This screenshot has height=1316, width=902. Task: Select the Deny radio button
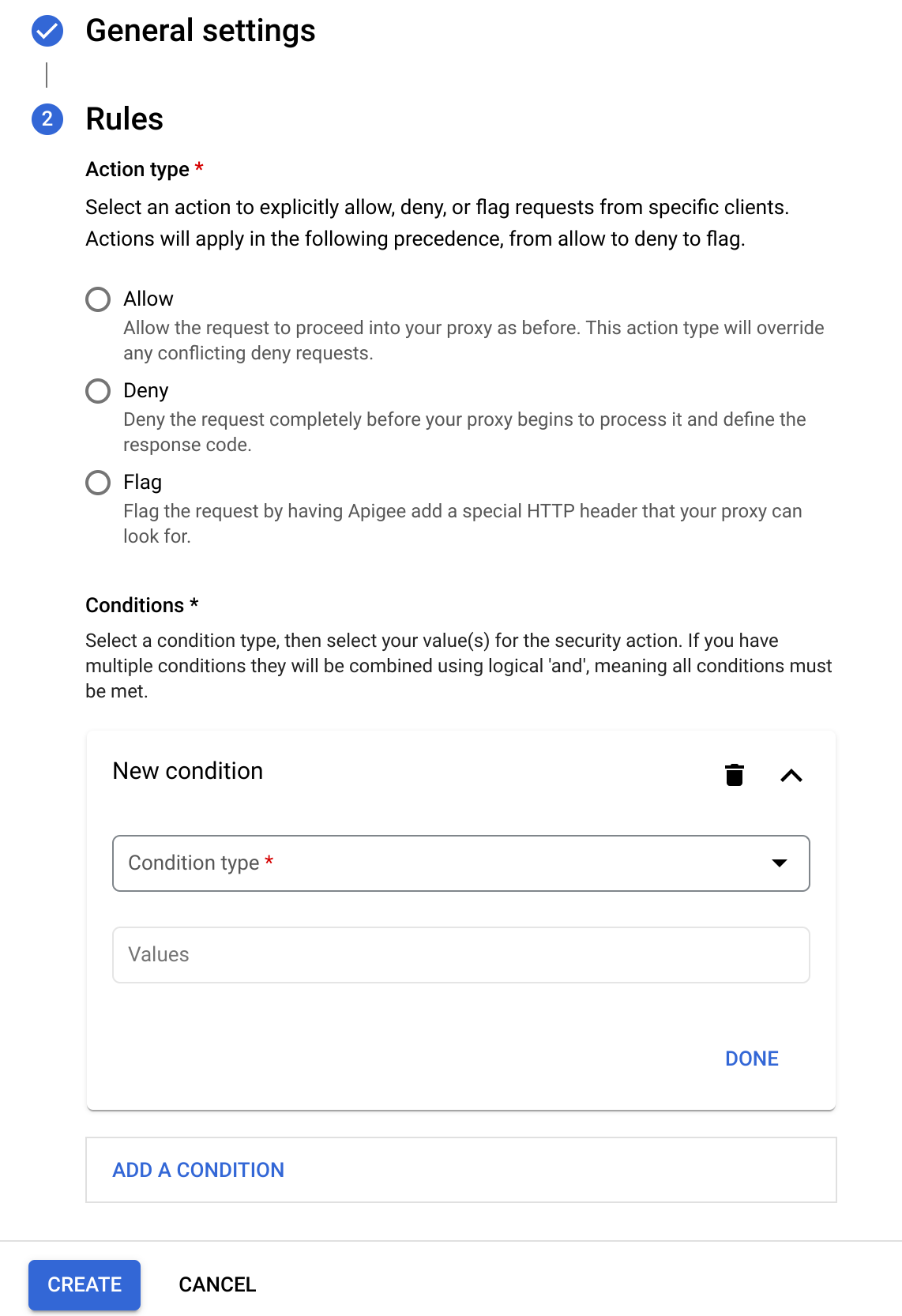click(x=98, y=391)
